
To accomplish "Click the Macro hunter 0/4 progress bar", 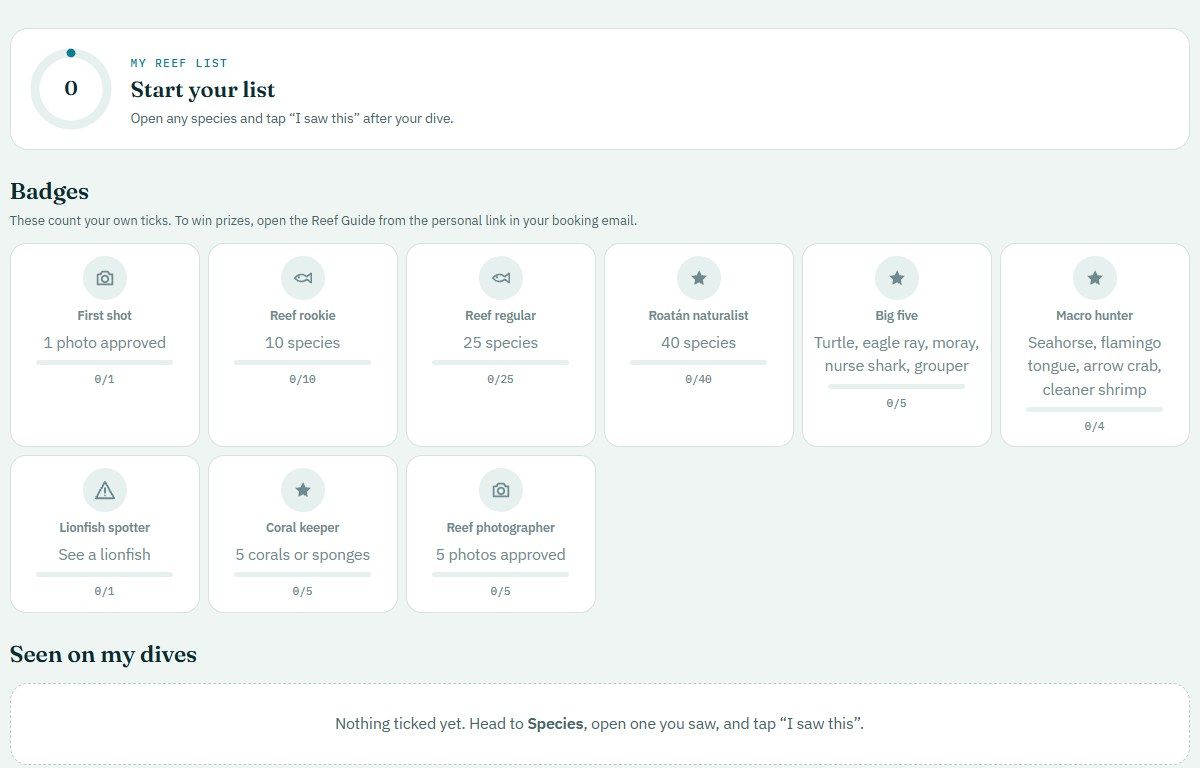I will 1095,409.
